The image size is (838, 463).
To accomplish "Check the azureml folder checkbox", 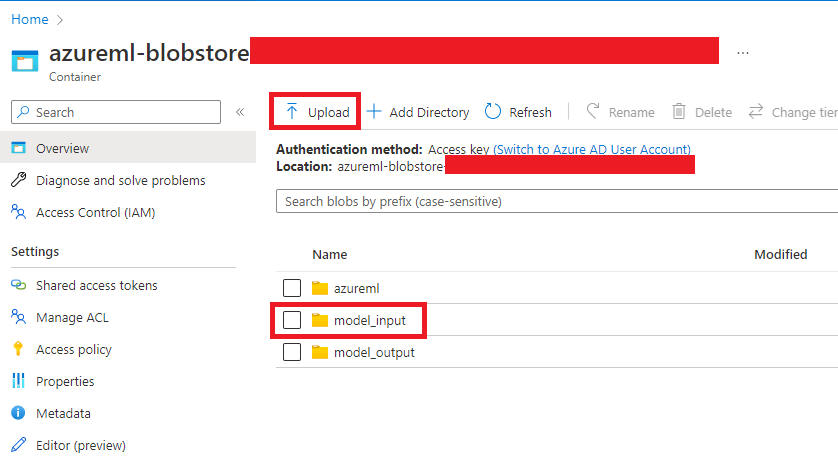I will [x=292, y=288].
